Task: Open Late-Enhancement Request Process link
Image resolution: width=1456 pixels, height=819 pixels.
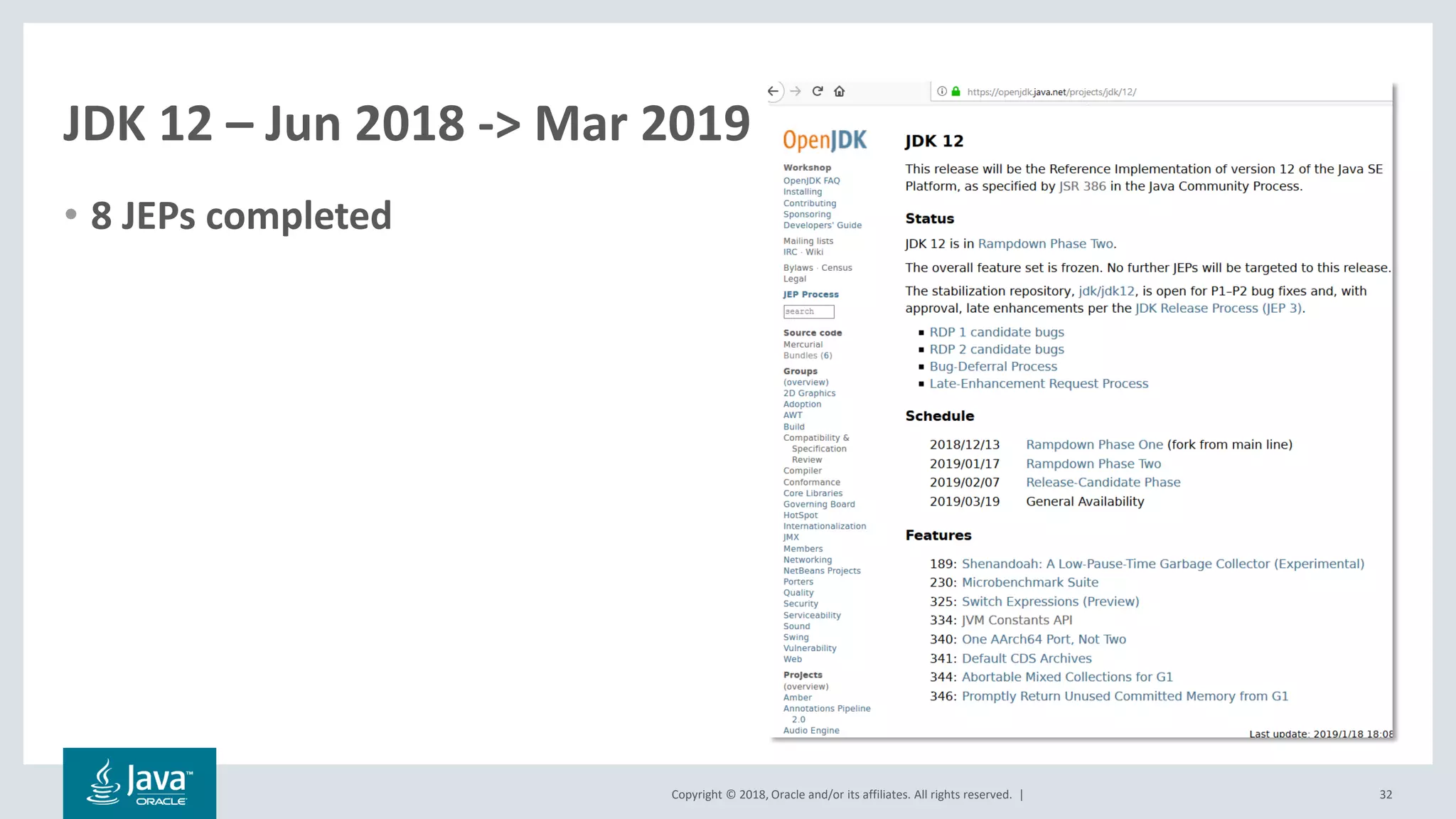Action: pyautogui.click(x=1039, y=384)
